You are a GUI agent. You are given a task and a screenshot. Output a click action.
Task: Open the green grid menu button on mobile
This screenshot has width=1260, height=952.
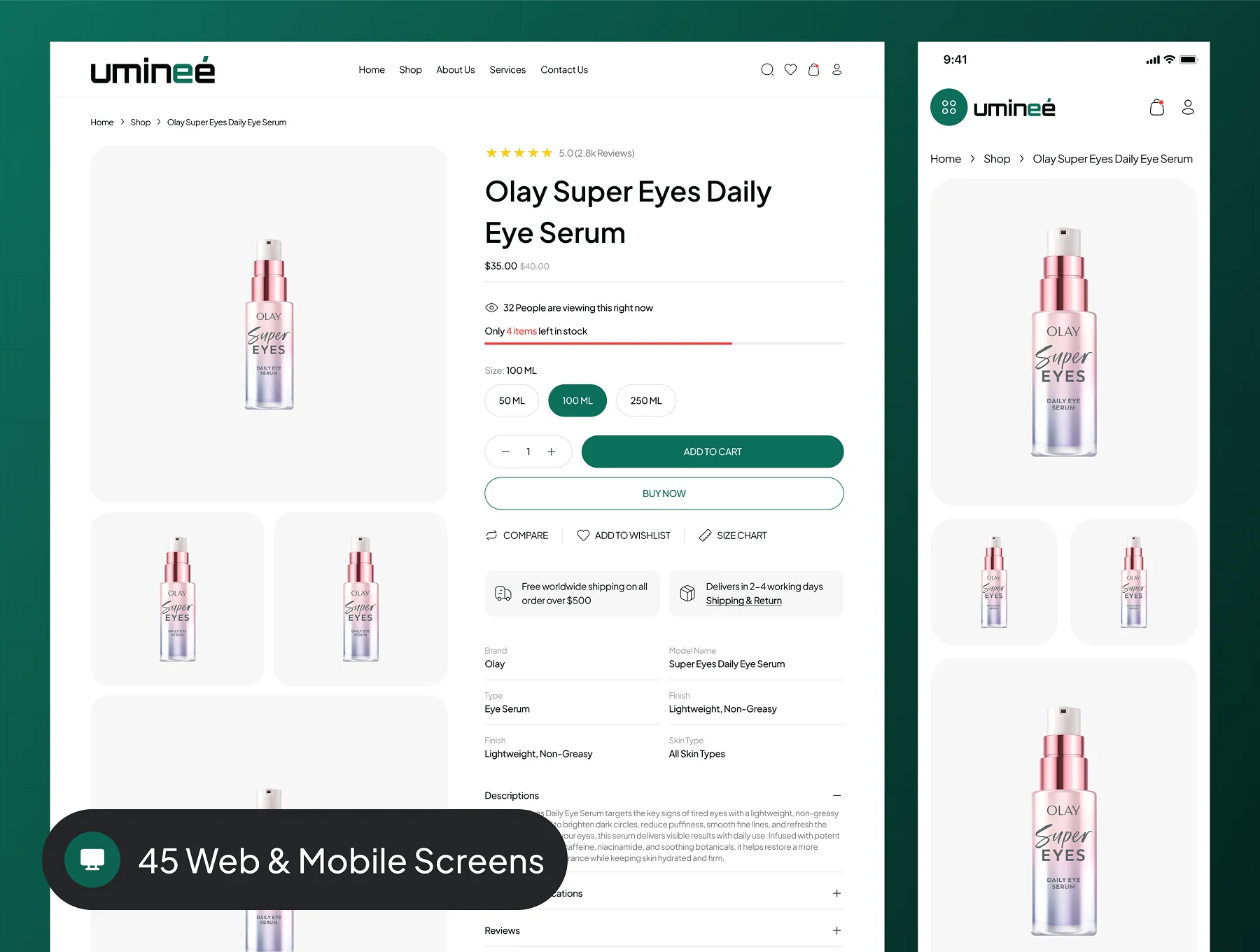(948, 107)
